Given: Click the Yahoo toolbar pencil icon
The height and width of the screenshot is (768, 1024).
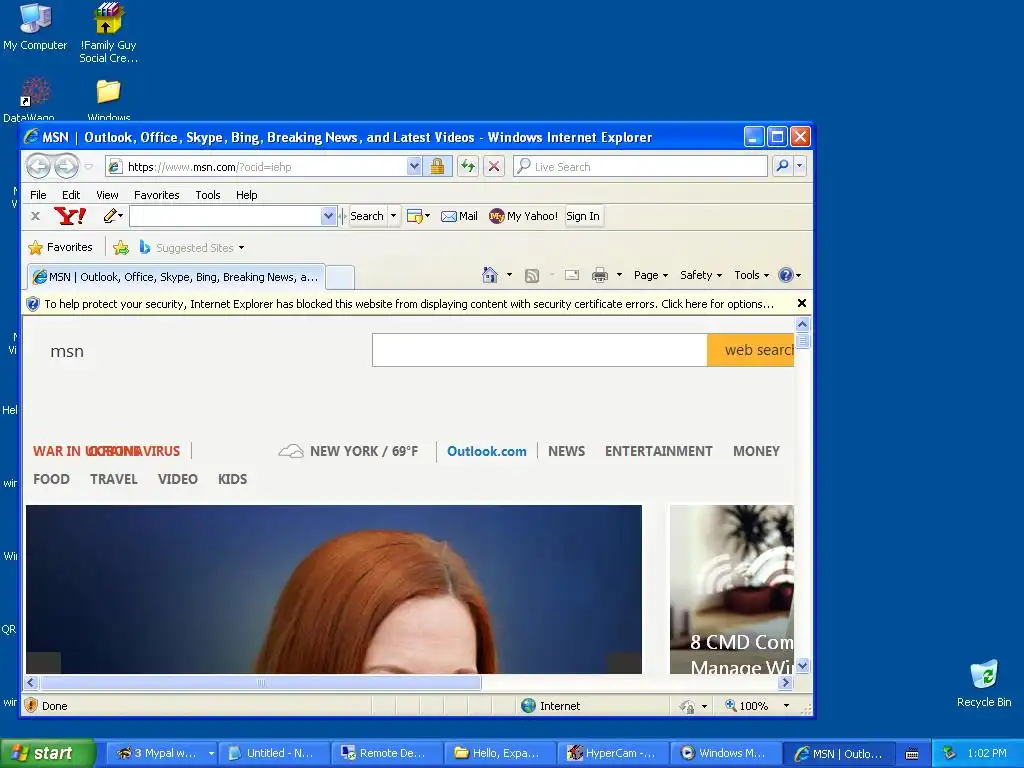Looking at the screenshot, I should [x=110, y=216].
